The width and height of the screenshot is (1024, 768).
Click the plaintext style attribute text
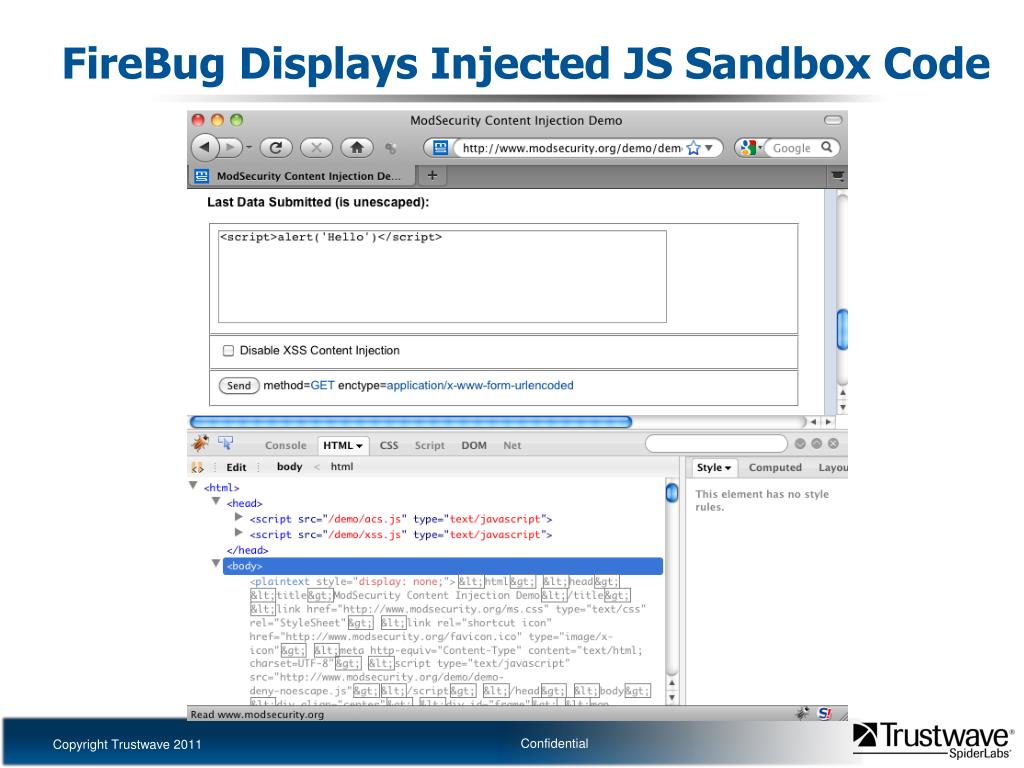(x=385, y=581)
